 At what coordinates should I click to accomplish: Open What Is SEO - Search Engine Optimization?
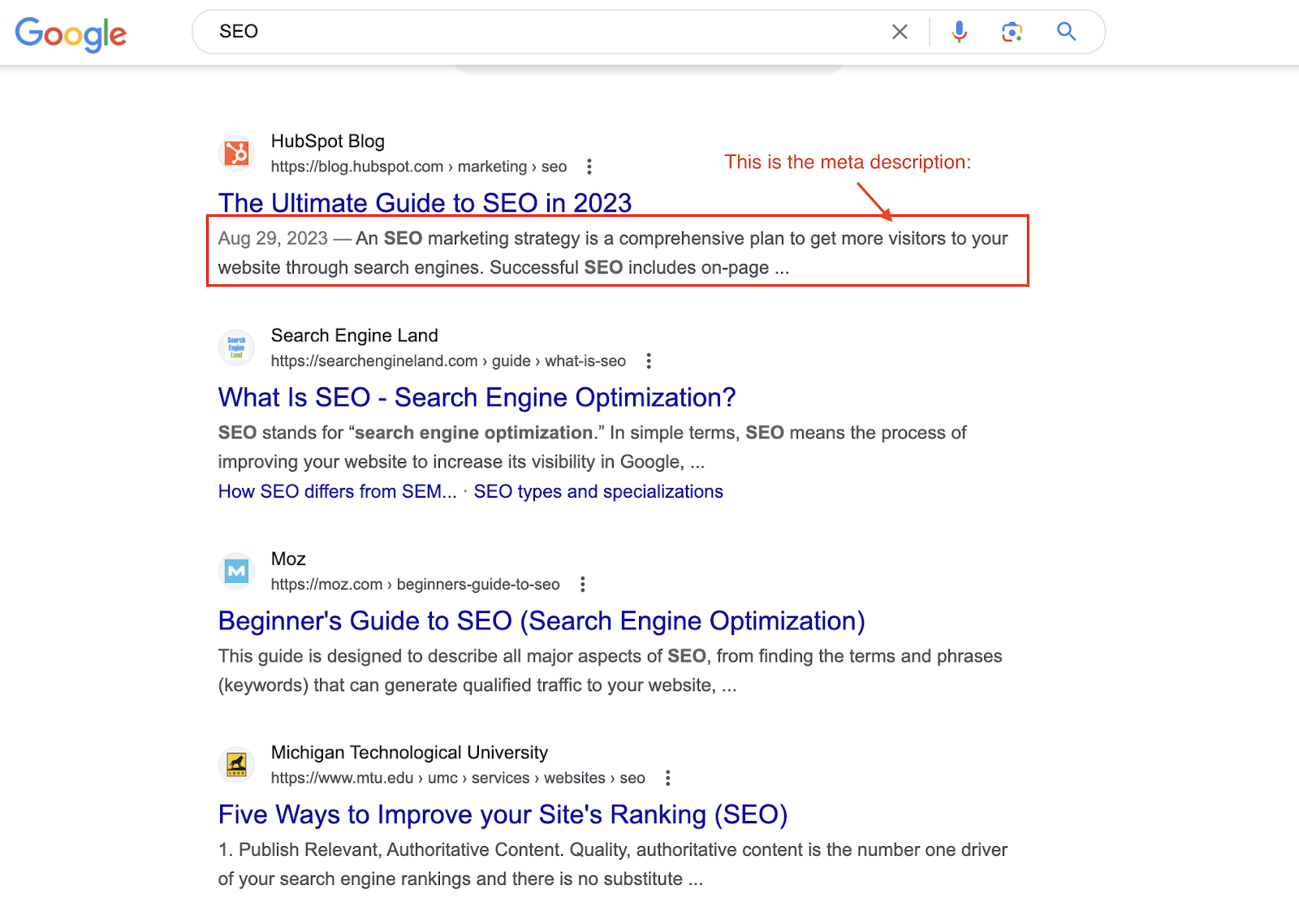477,397
